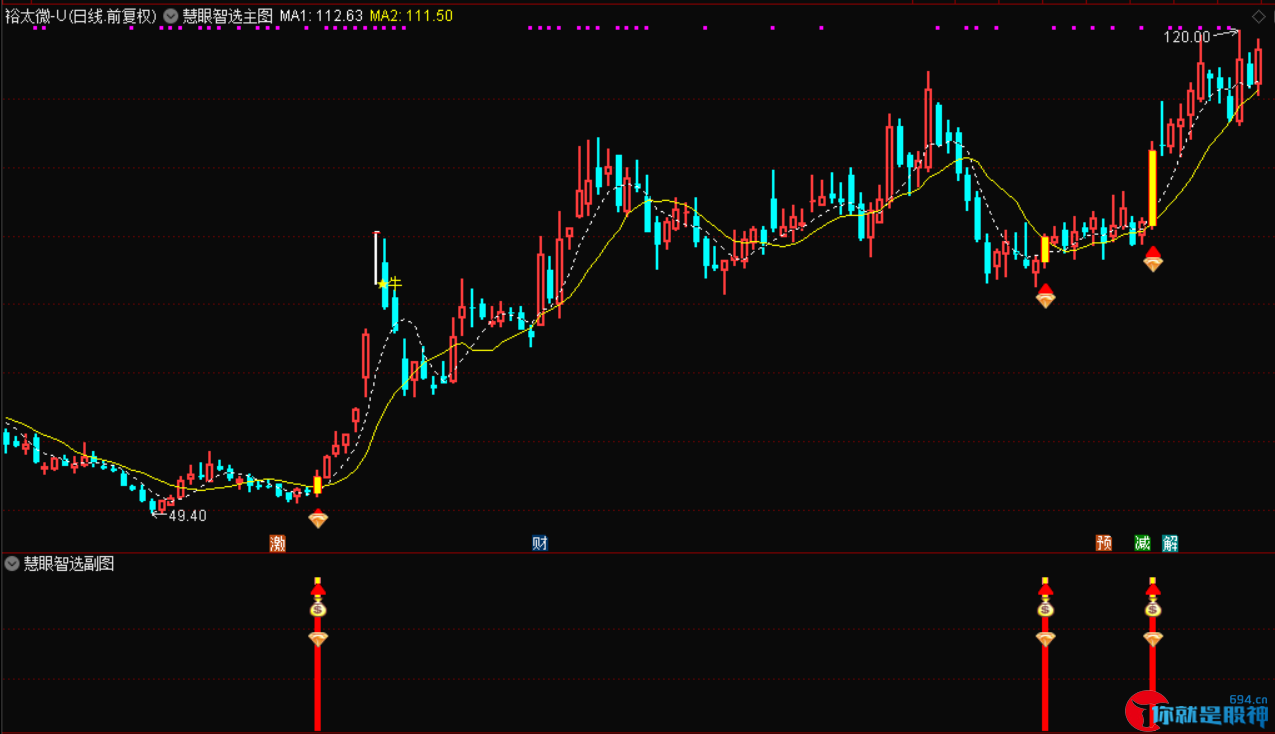
Task: Click the yellow MA2: 111.50 value
Action: (x=411, y=16)
